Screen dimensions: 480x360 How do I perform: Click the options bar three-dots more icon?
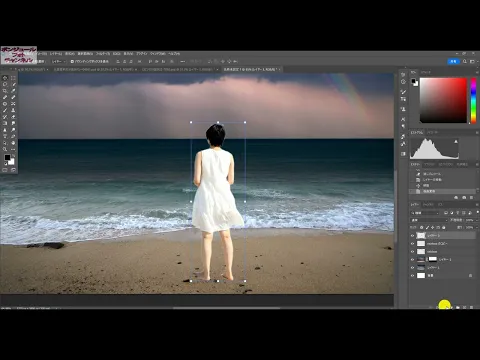click(x=182, y=62)
